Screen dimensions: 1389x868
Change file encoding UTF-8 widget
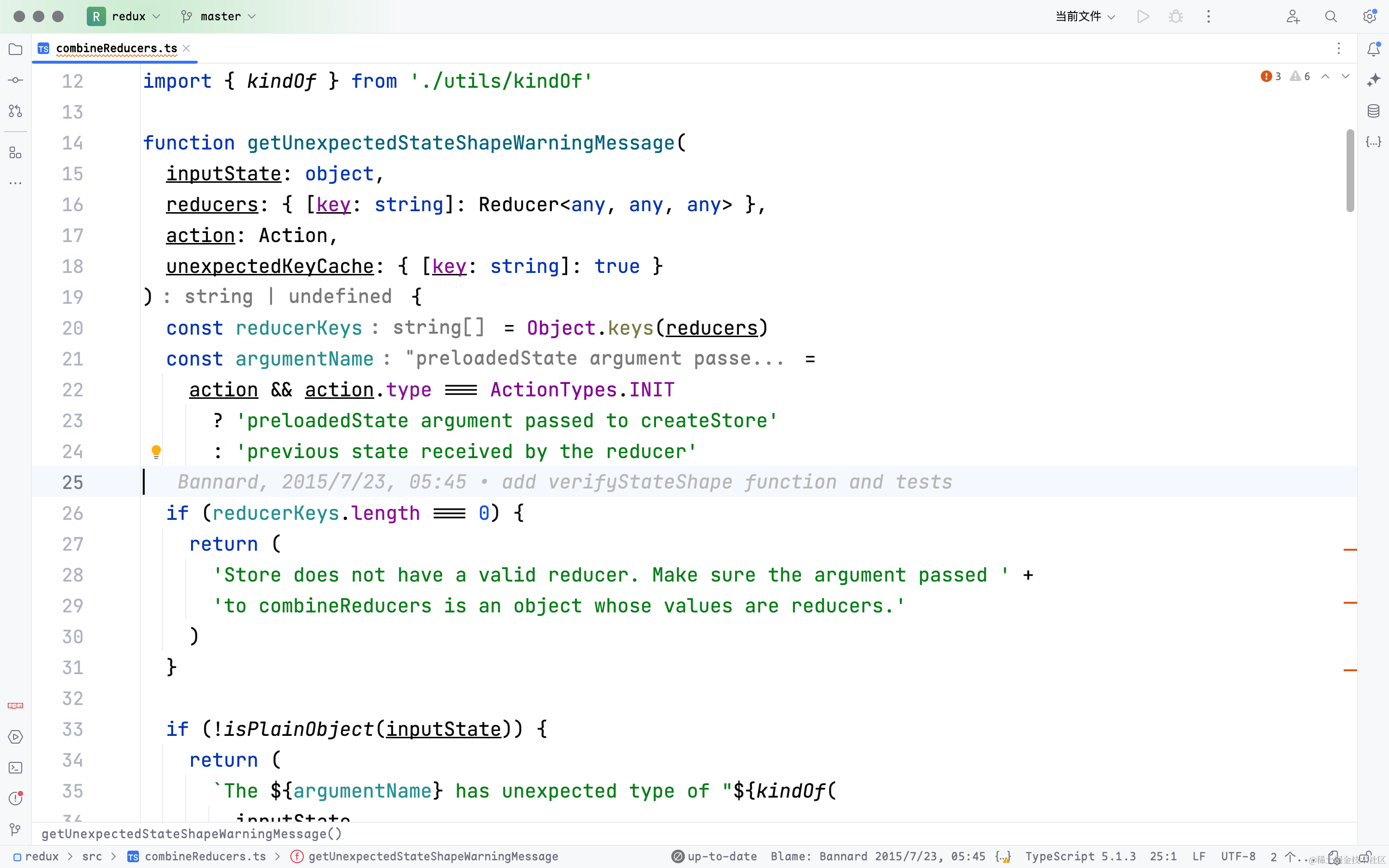(1238, 856)
